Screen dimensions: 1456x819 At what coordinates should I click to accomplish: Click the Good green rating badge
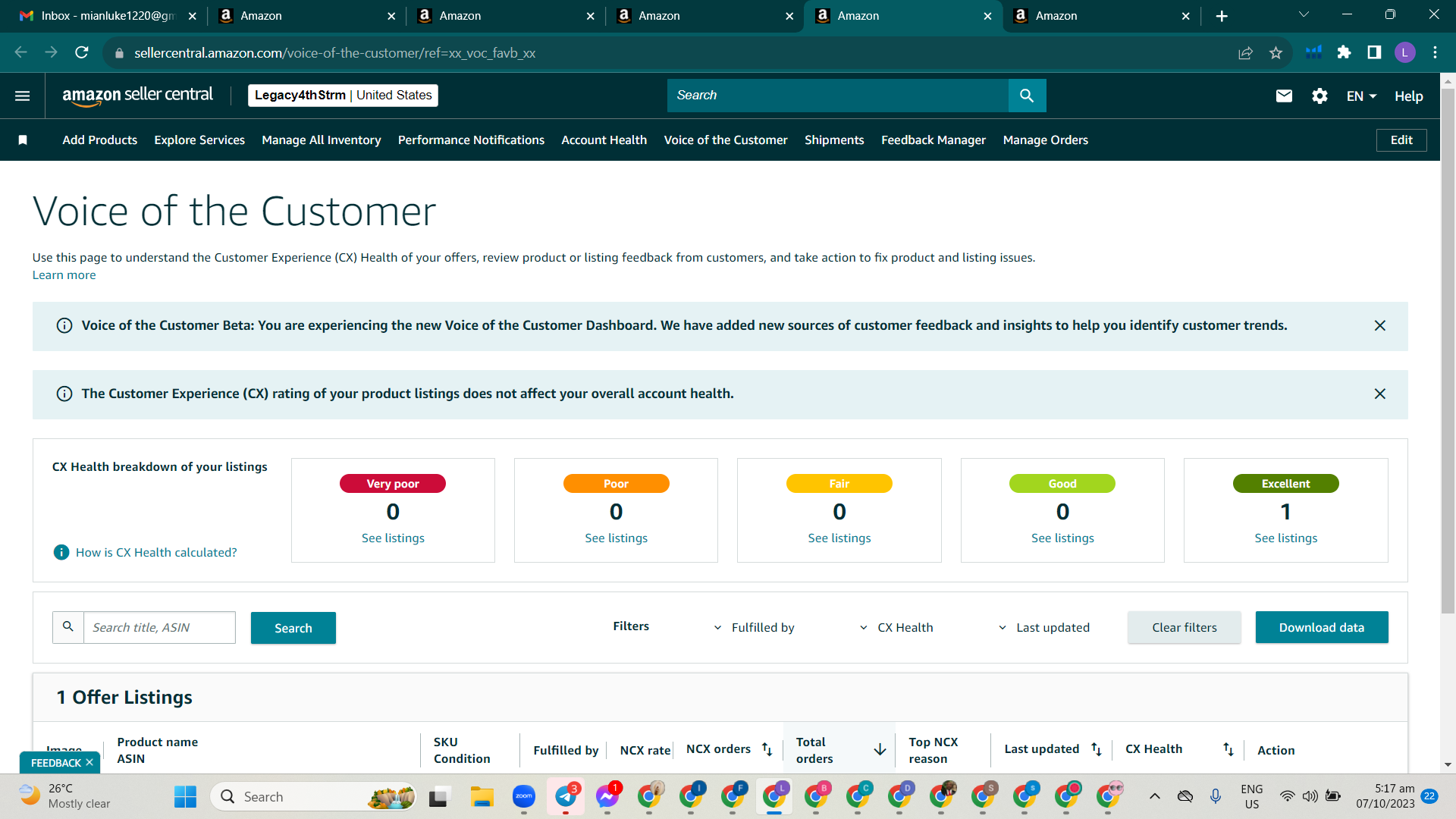tap(1062, 484)
